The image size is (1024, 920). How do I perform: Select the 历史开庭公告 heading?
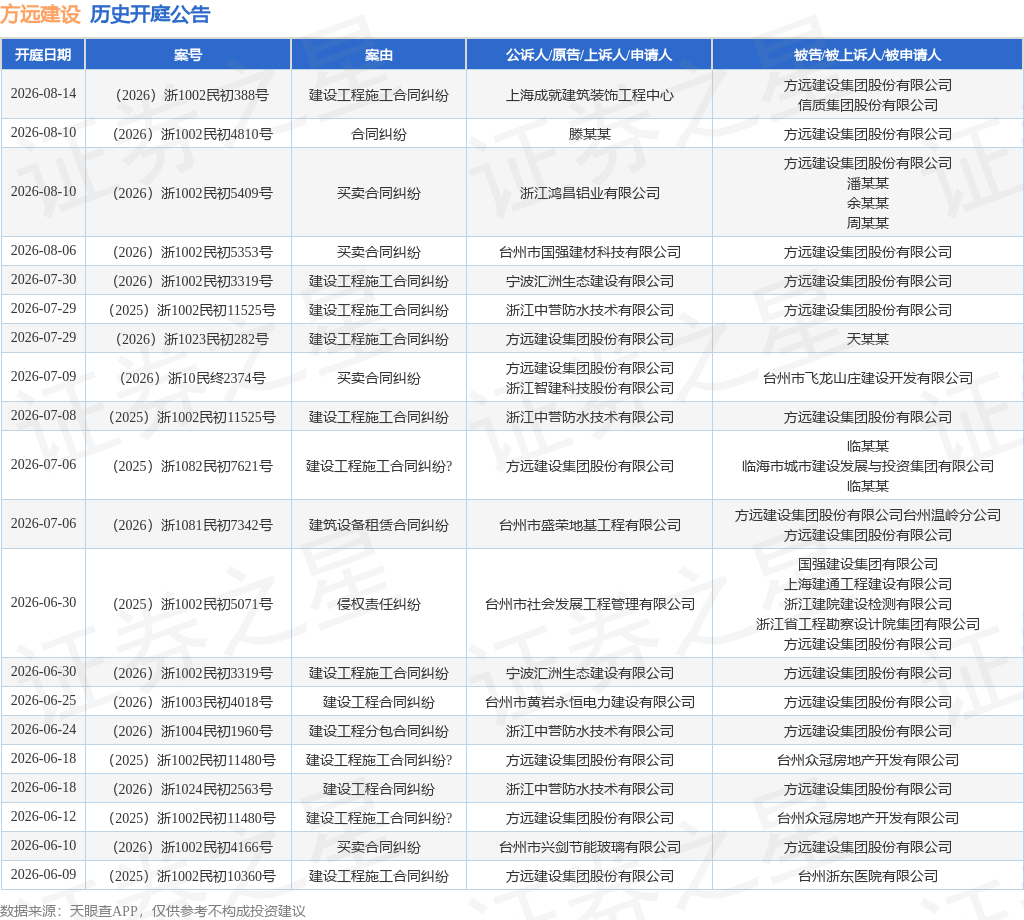150,14
